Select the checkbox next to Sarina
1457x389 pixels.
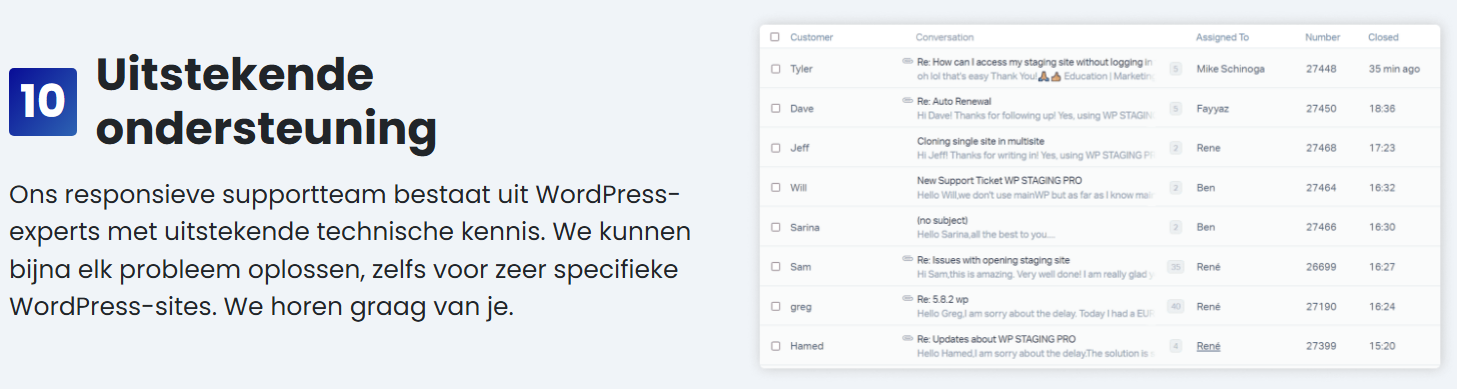(775, 227)
